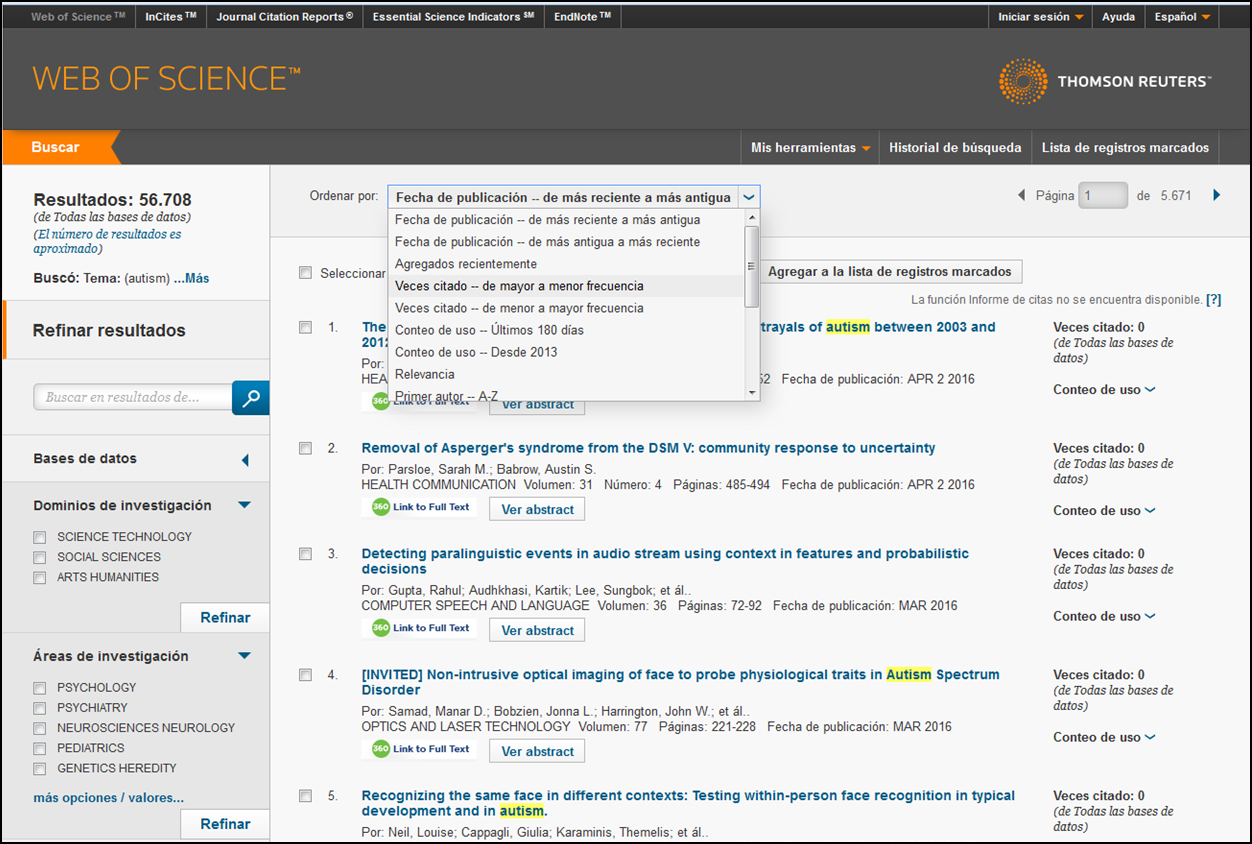The width and height of the screenshot is (1252, 844).
Task: Open más opciones / valores link
Action: [108, 798]
